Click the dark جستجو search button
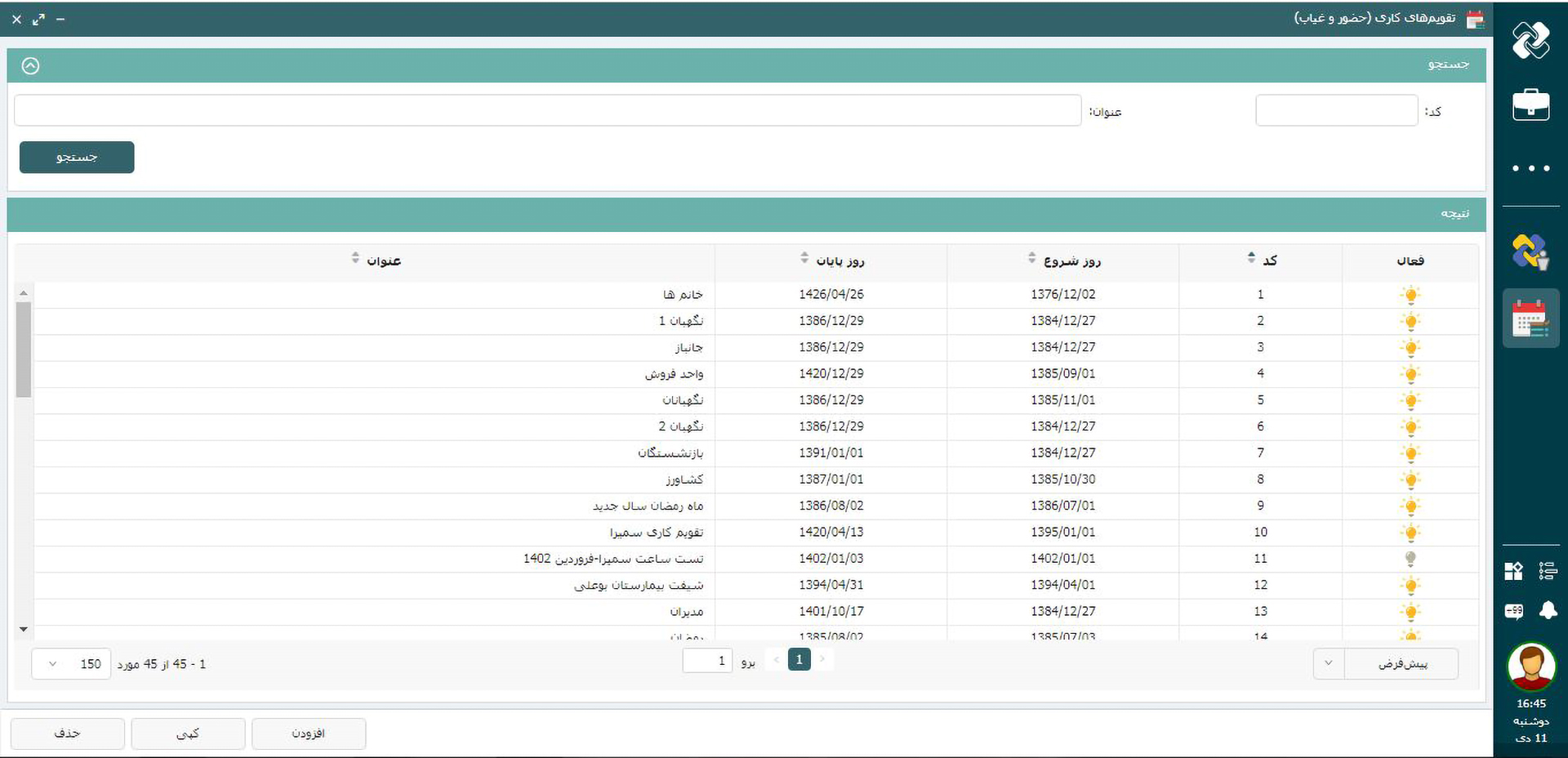The width and height of the screenshot is (1568, 758). [x=77, y=158]
